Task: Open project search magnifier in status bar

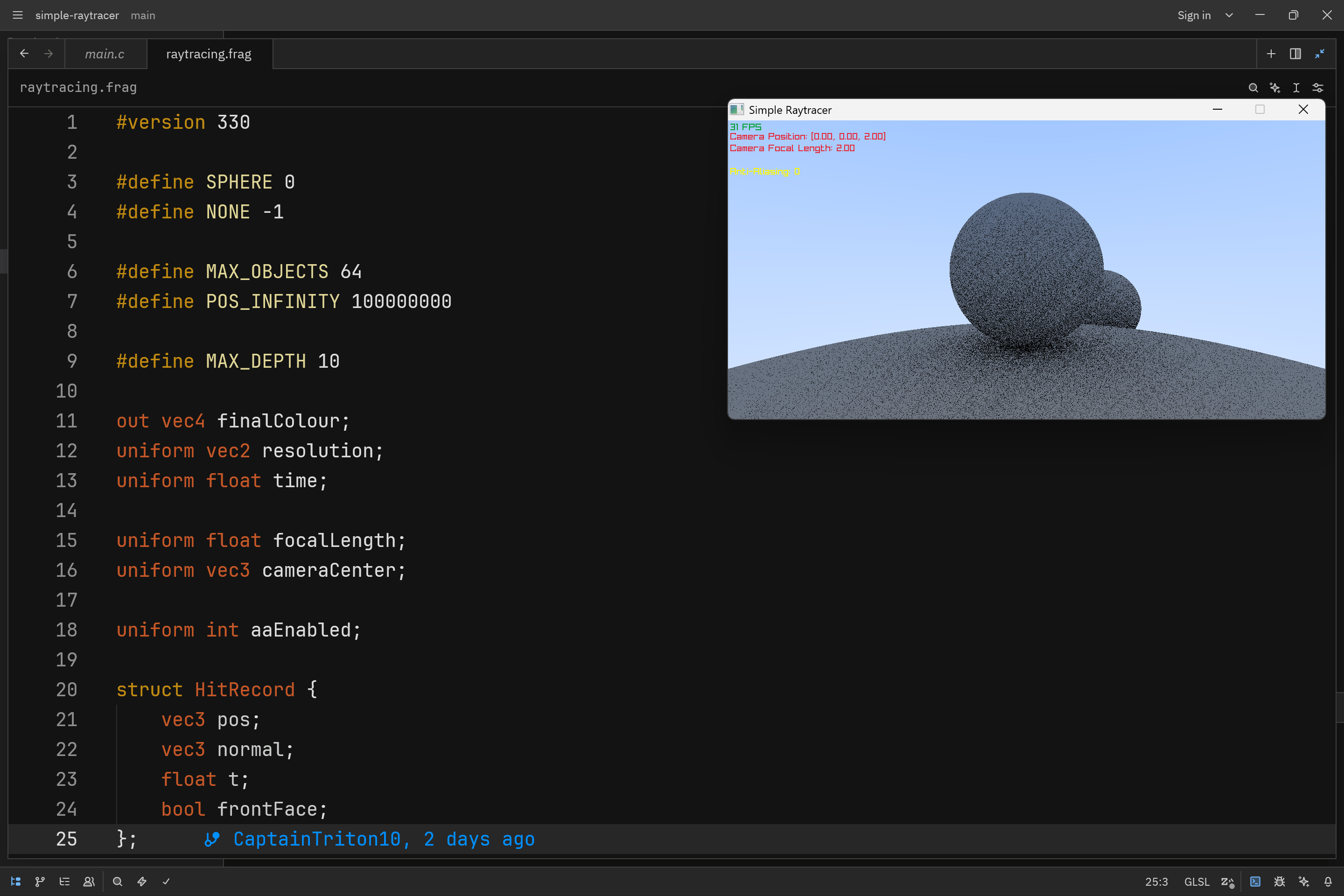Action: point(118,881)
